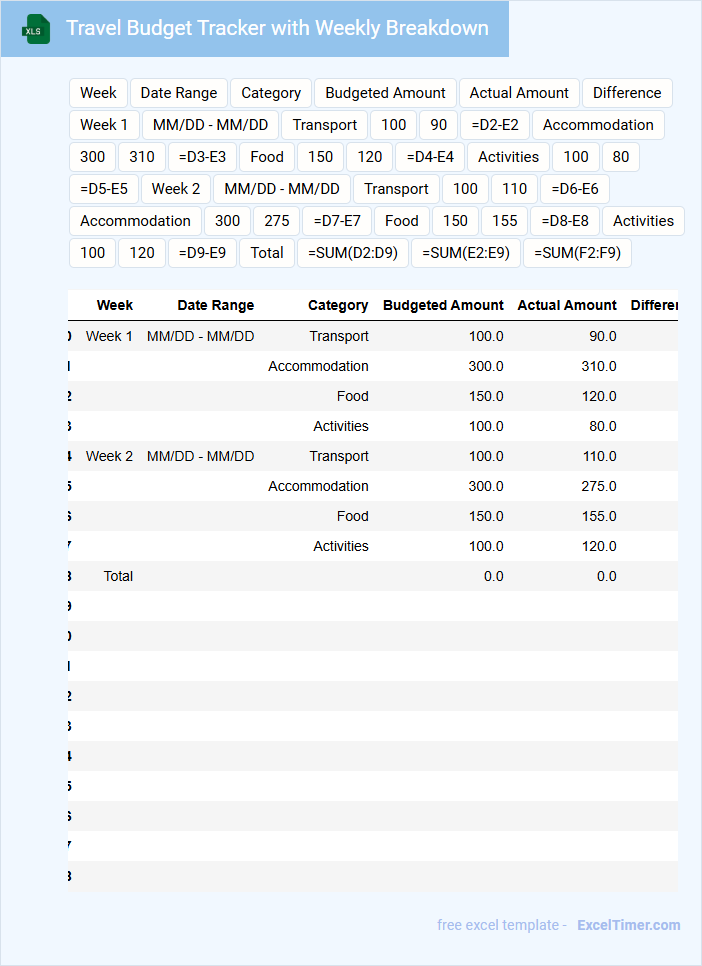Click the Travel Budget Tracker title

click(277, 28)
